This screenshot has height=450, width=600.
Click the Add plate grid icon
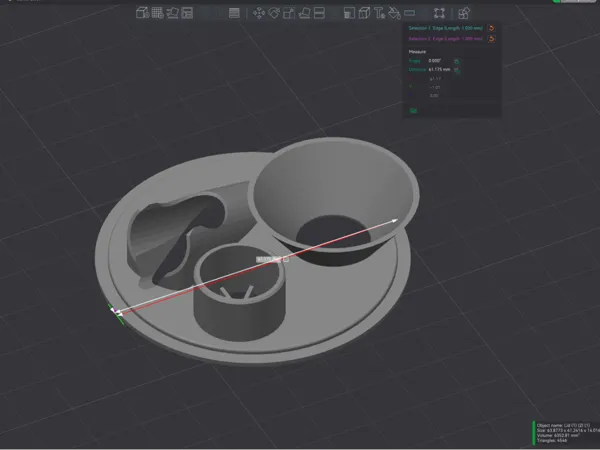coord(158,13)
